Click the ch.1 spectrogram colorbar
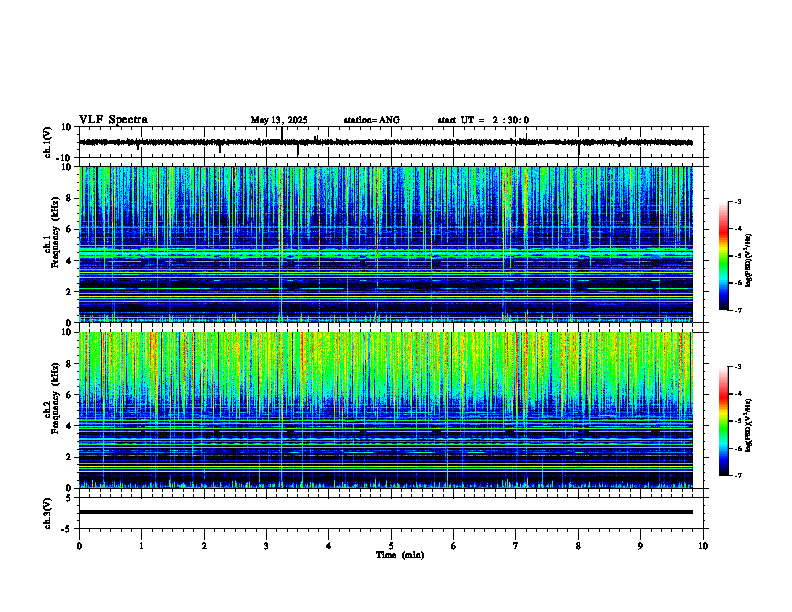The width and height of the screenshot is (792, 612). click(x=724, y=256)
